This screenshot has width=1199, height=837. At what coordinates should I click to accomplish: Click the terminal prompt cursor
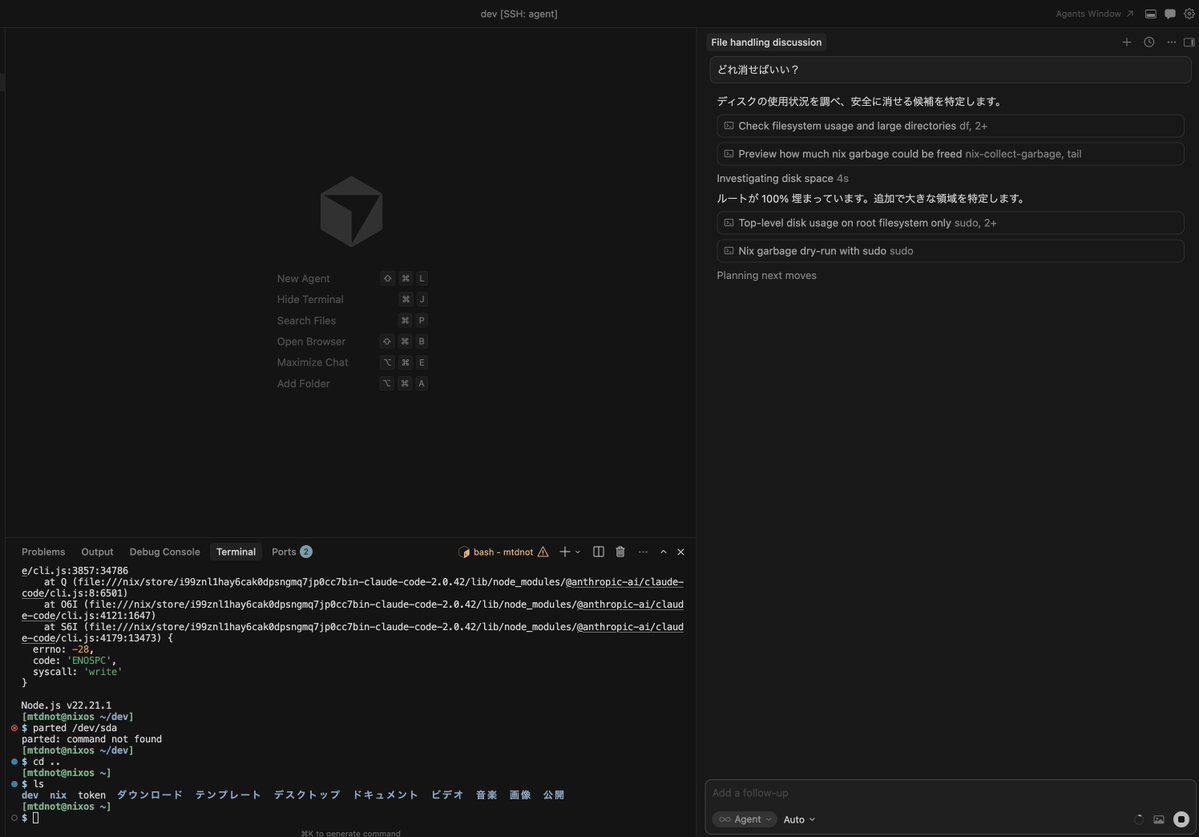pyautogui.click(x=35, y=817)
